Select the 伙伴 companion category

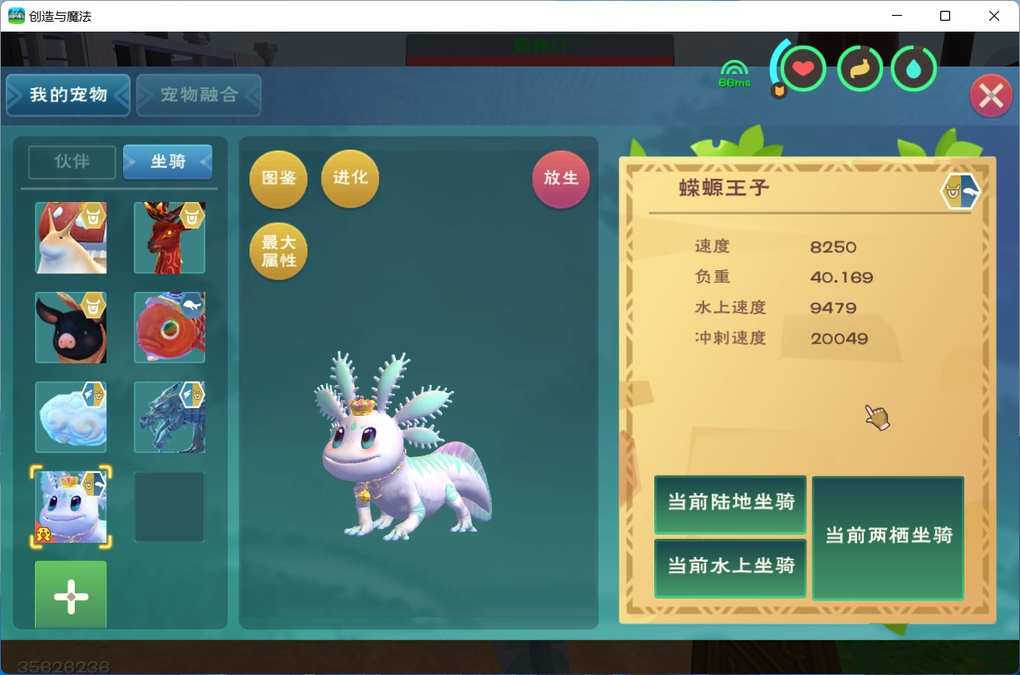pyautogui.click(x=72, y=162)
